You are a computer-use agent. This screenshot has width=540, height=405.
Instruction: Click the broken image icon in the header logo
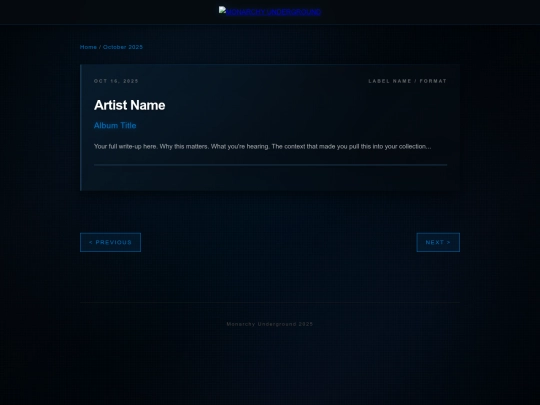tap(222, 11)
